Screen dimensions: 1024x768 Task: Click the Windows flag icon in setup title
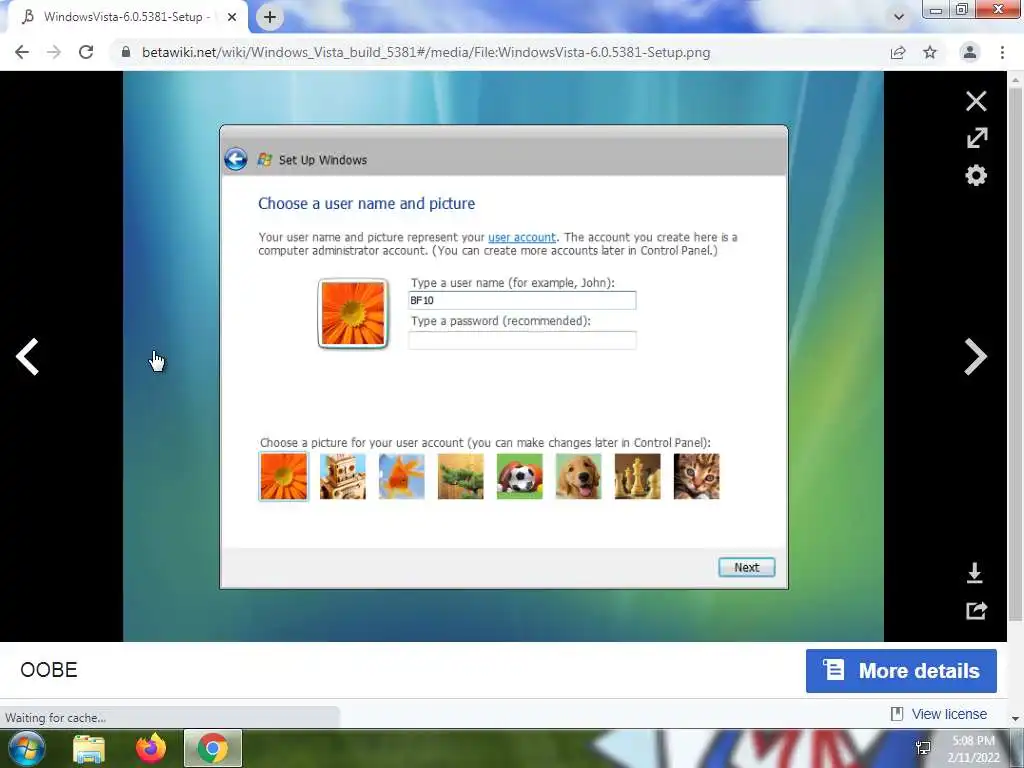click(x=264, y=159)
